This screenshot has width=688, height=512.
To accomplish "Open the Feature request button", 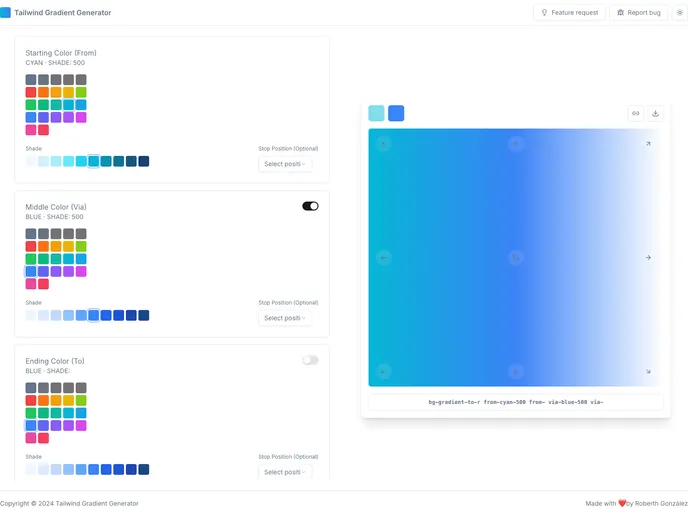I will [x=570, y=13].
